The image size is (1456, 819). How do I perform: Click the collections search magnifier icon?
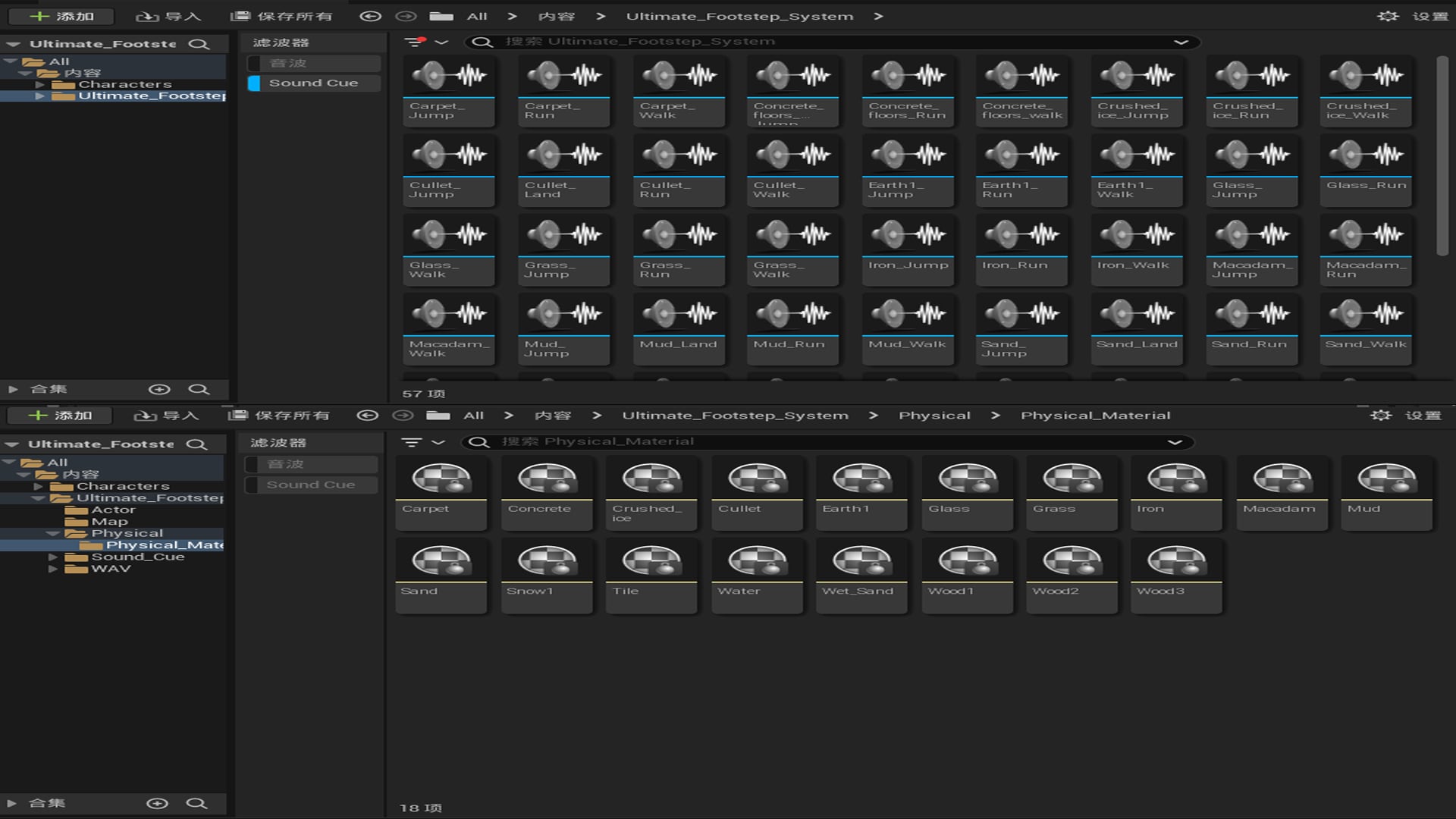pos(200,388)
